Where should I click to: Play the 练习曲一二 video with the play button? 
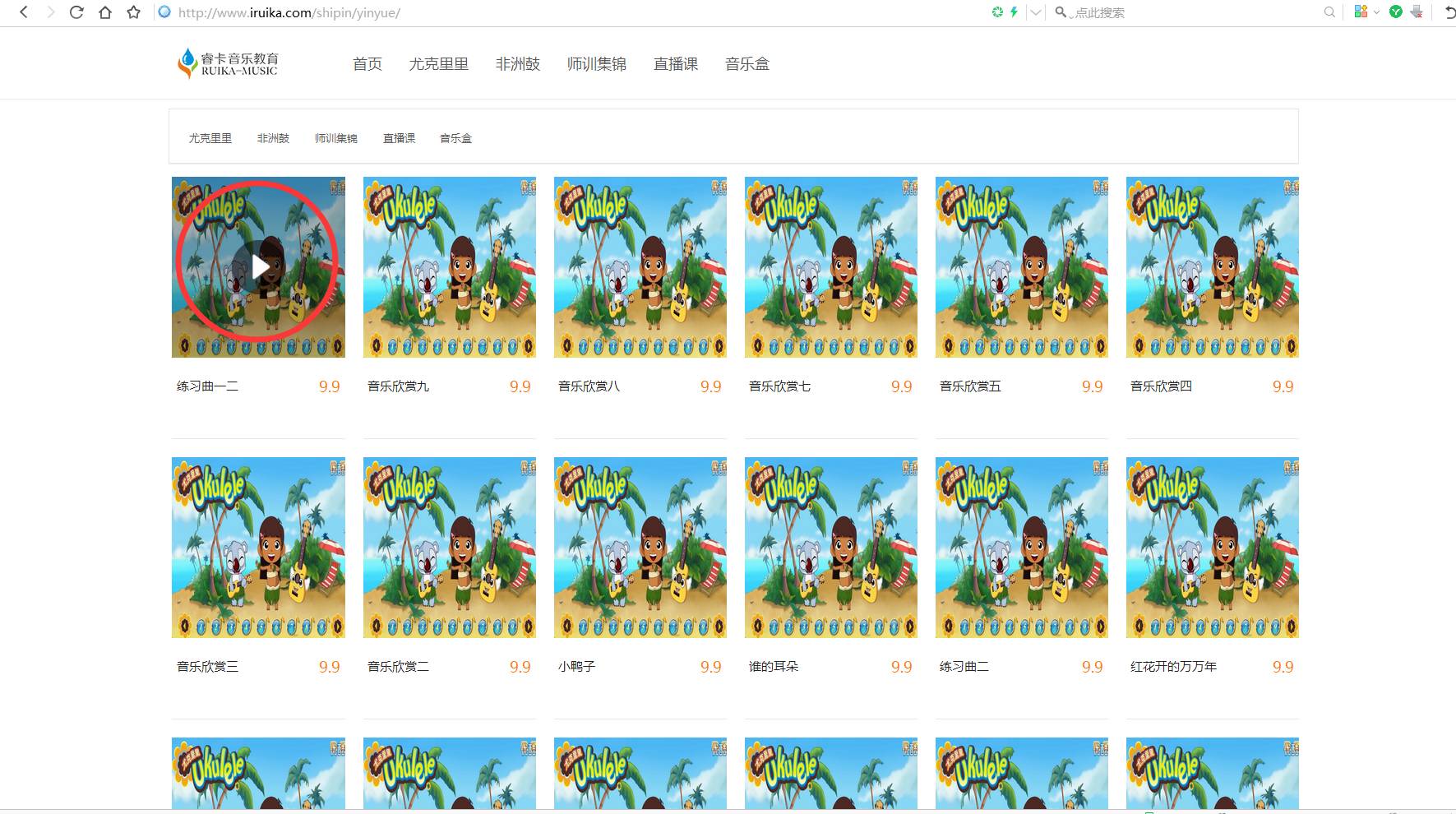point(259,266)
